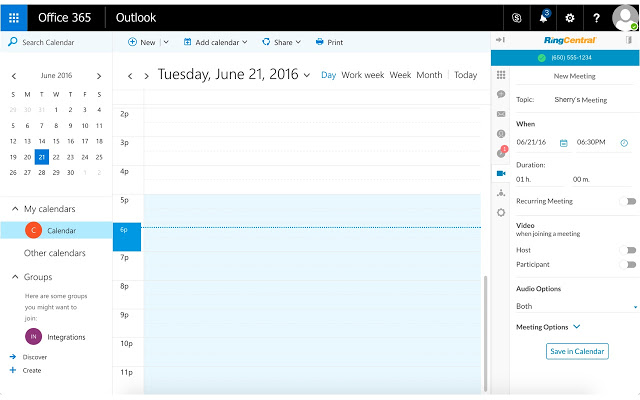
Task: Turn on Host video toggle
Action: (627, 250)
